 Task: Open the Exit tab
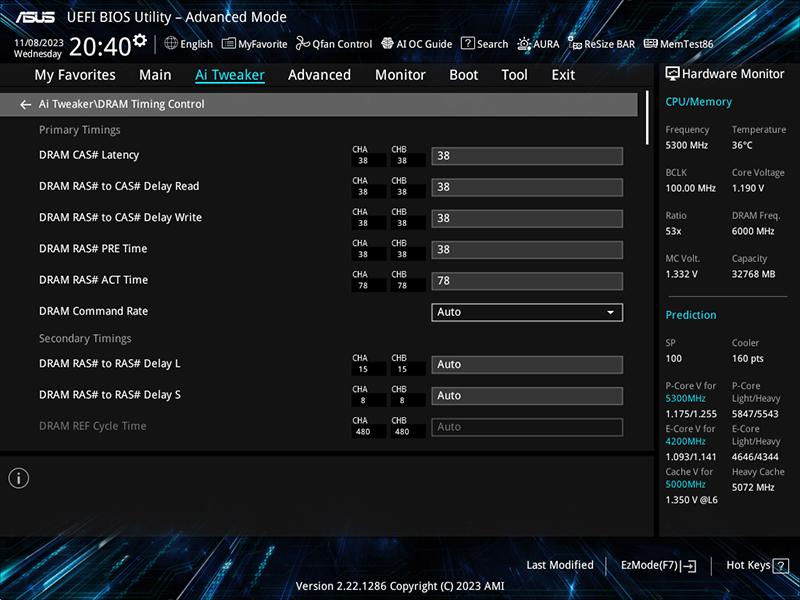point(563,75)
